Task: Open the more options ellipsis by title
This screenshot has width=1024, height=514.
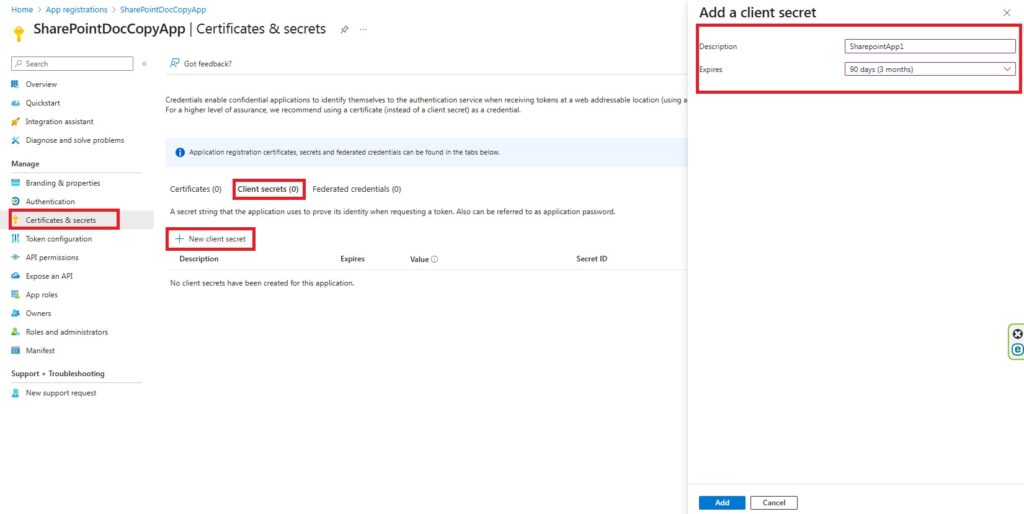Action: pos(363,30)
